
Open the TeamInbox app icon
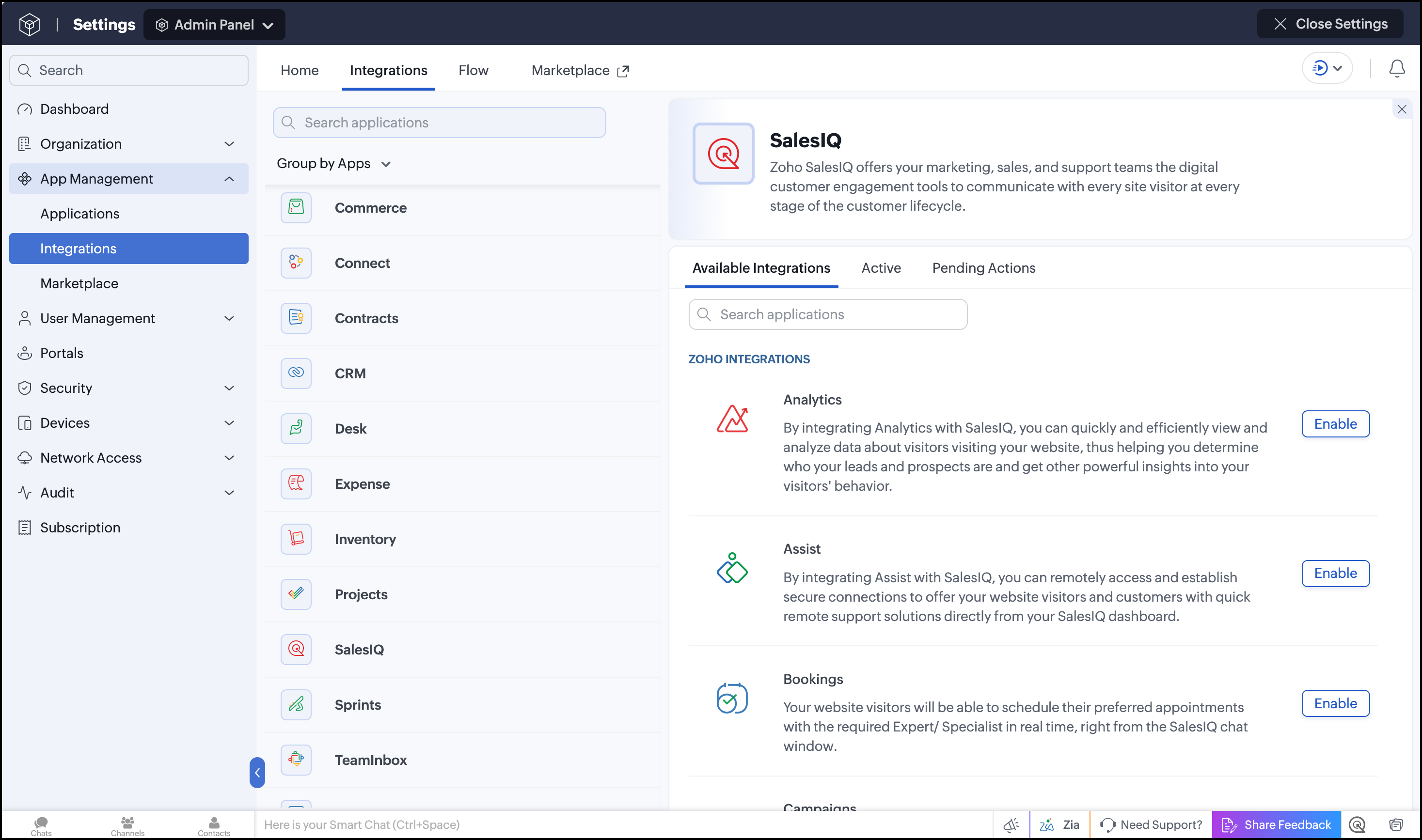tap(296, 760)
